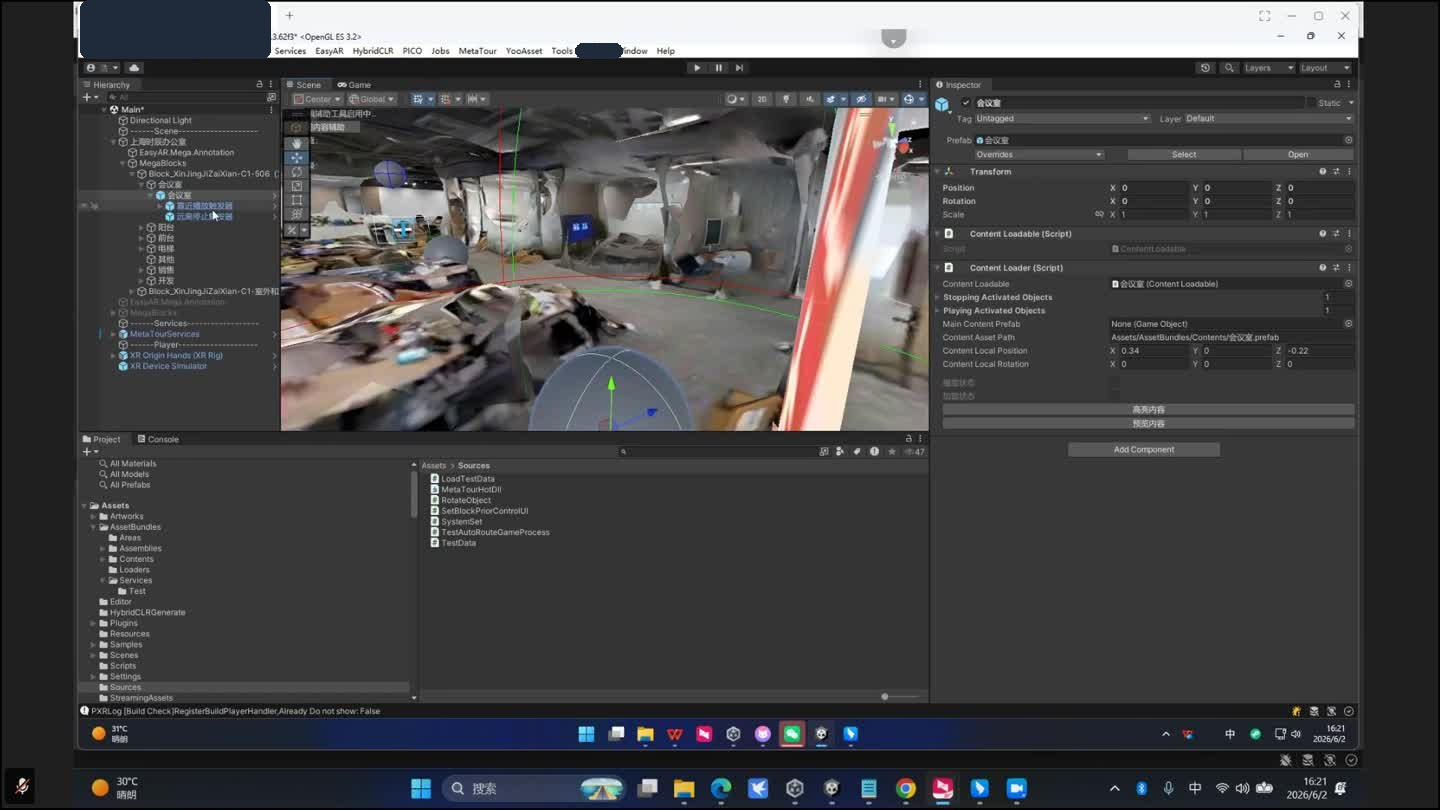
Task: Pick object for Main Content Prefab
Action: click(1348, 324)
